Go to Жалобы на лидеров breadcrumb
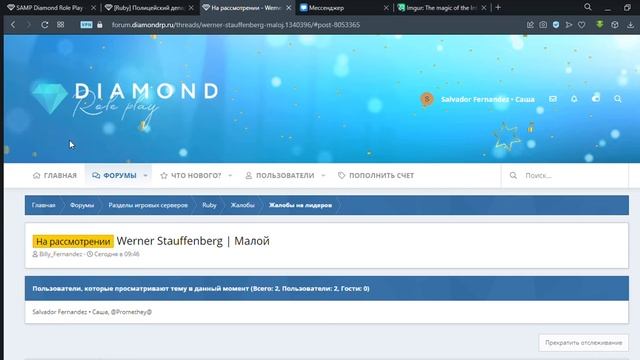This screenshot has width=640, height=360. (x=300, y=205)
